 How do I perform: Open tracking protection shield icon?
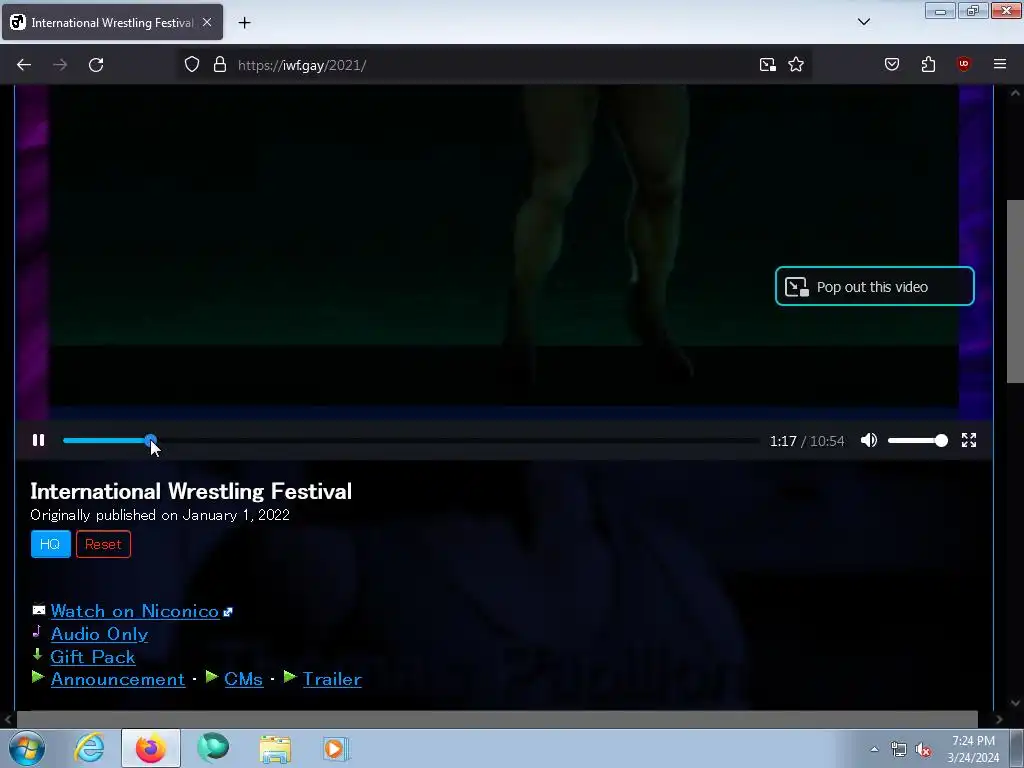191,65
